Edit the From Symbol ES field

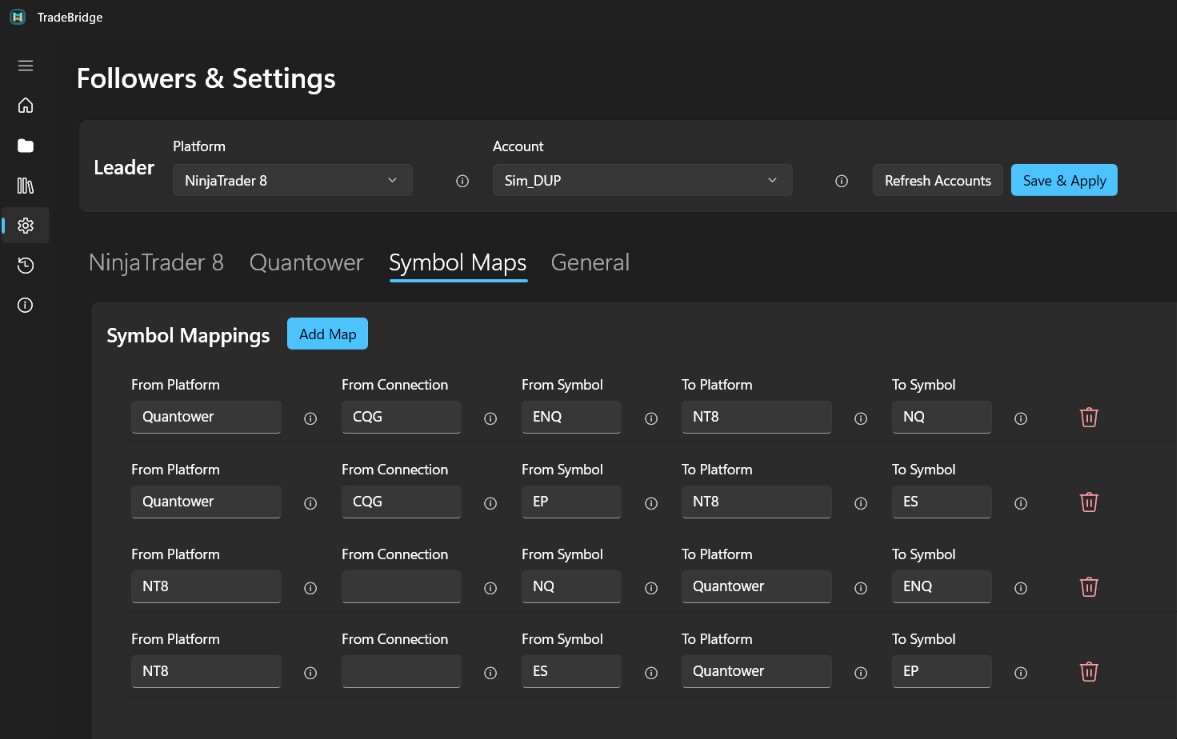point(571,671)
